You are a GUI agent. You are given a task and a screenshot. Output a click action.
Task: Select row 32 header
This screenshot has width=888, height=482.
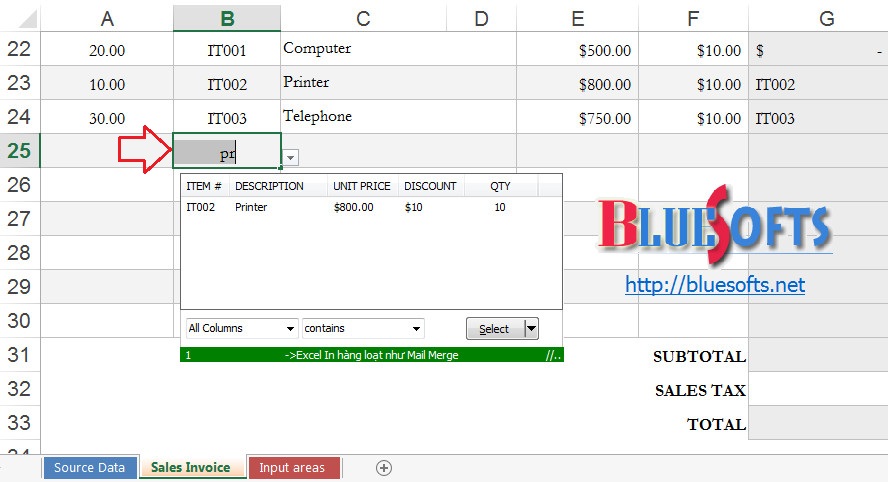tap(19, 389)
